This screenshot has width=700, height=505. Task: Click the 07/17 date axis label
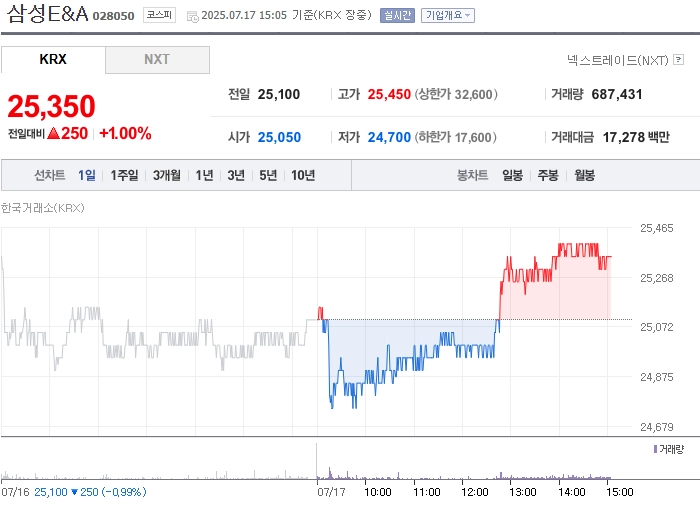331,492
